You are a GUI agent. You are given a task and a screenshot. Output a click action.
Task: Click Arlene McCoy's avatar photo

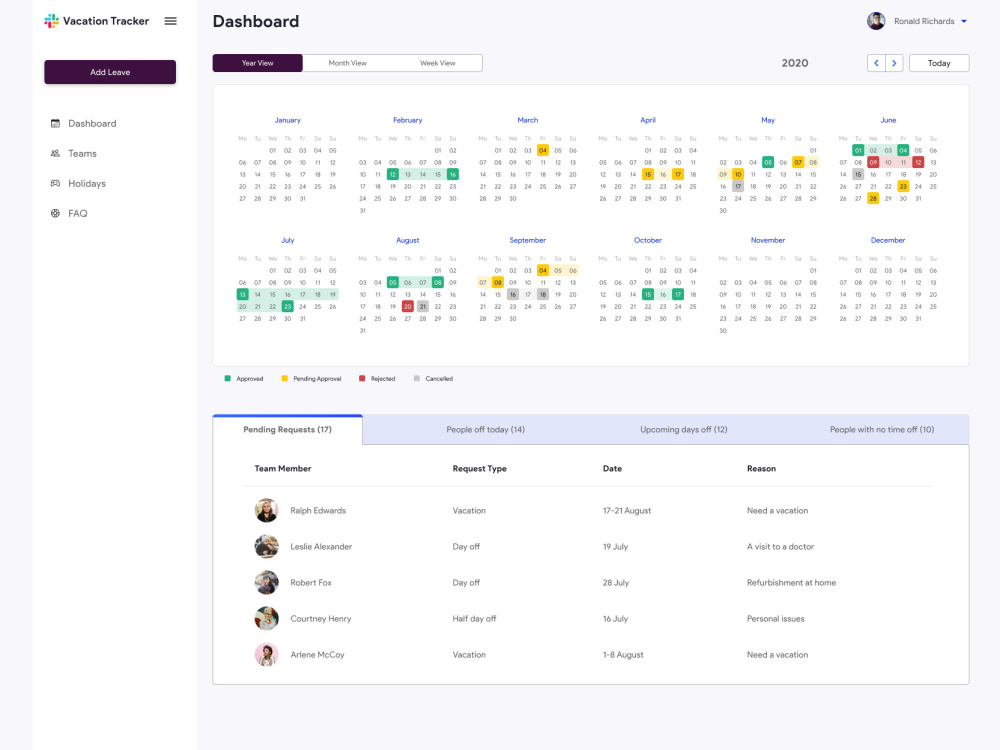pos(267,655)
